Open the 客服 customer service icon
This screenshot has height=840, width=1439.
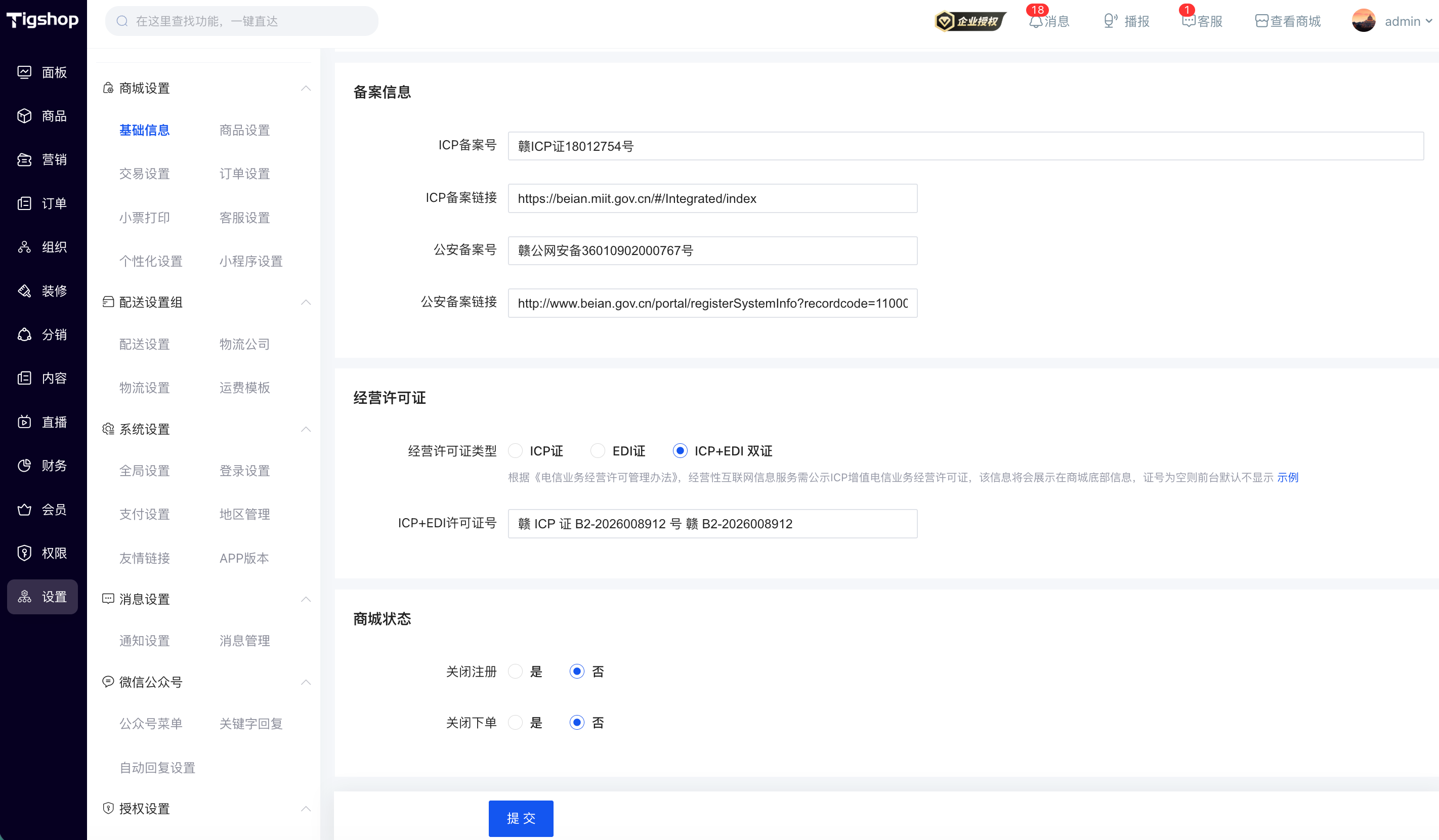pos(1189,21)
